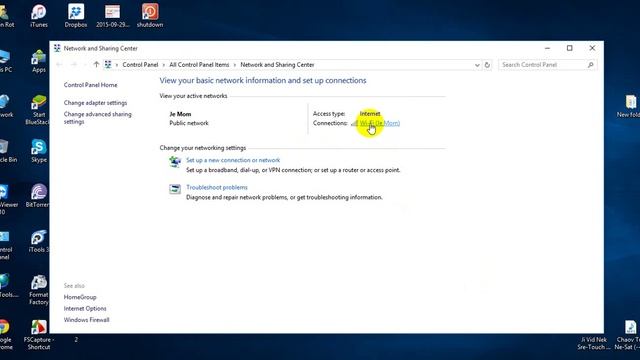Open Control Panel Home link

click(x=91, y=85)
